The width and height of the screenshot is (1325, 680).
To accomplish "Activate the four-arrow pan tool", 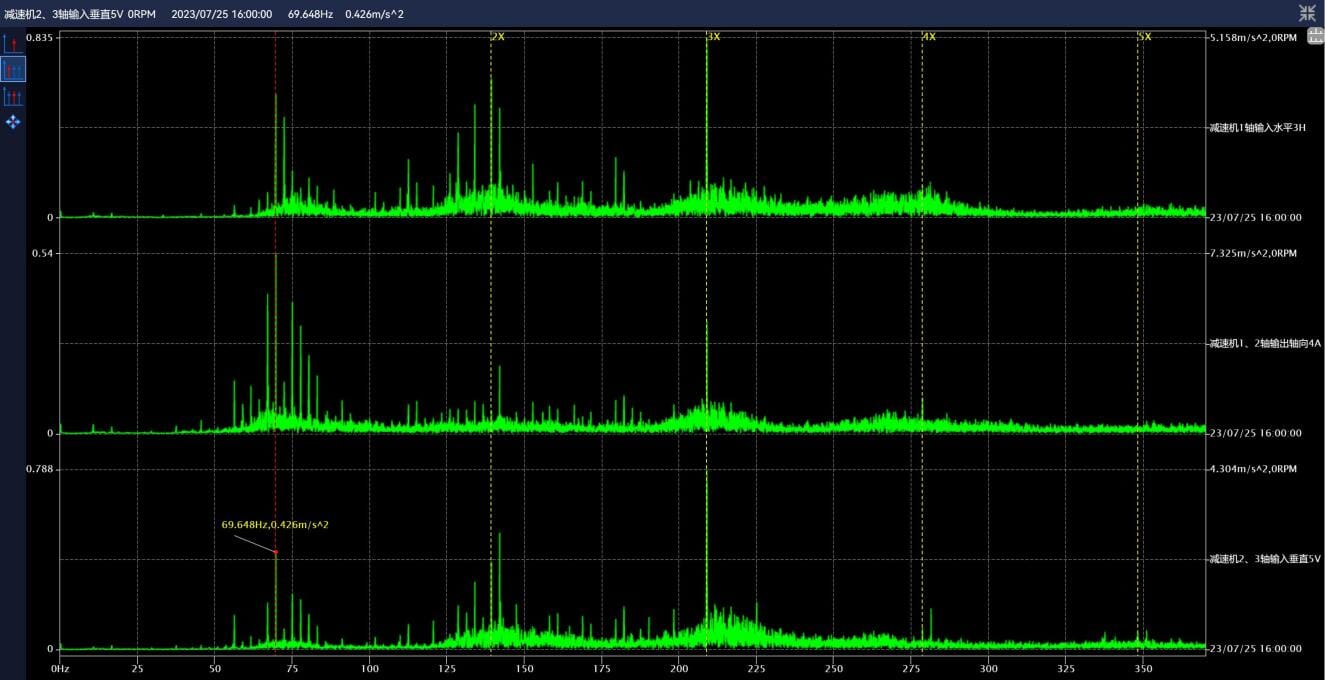I will pyautogui.click(x=13, y=122).
